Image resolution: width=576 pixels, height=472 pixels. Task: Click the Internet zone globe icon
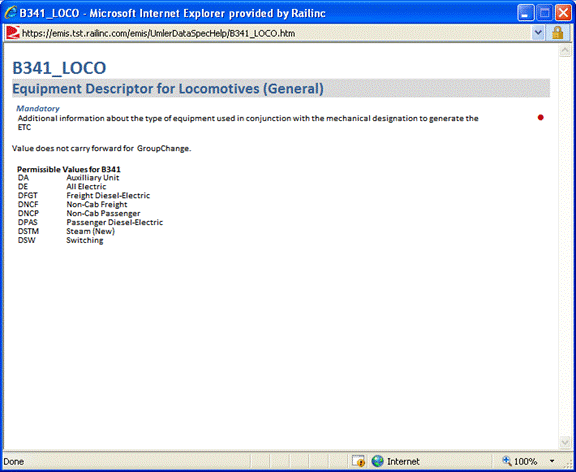click(x=377, y=461)
